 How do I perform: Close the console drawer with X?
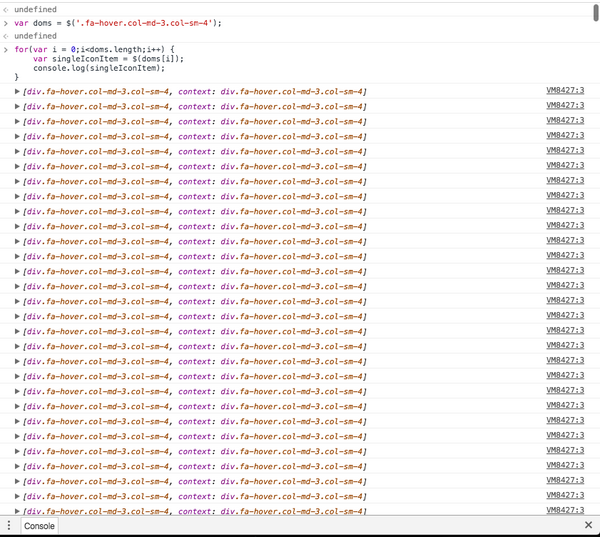589,525
